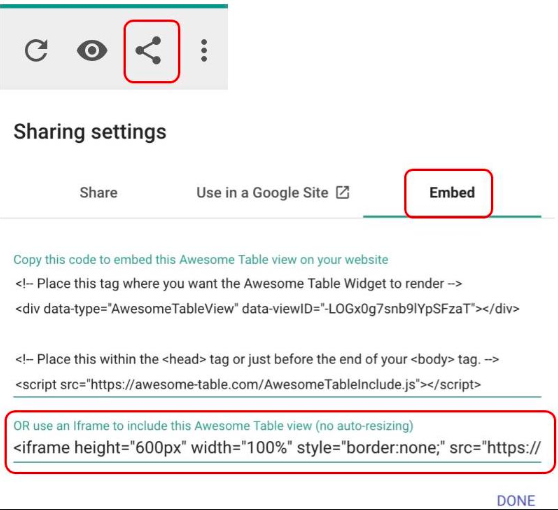
Task: Click the DONE button
Action: pyautogui.click(x=516, y=500)
